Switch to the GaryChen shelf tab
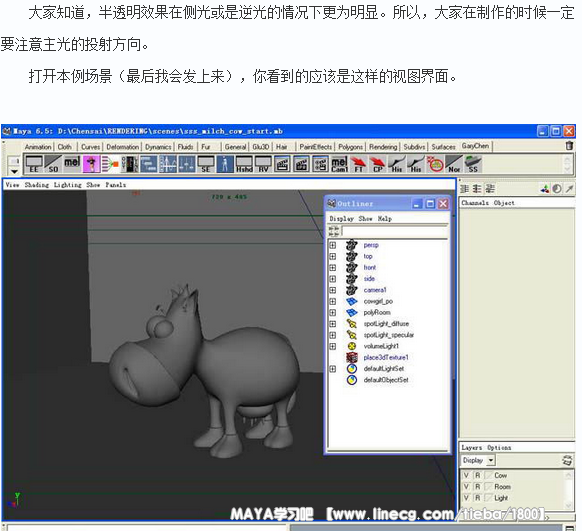The height and width of the screenshot is (531, 582). 475,146
